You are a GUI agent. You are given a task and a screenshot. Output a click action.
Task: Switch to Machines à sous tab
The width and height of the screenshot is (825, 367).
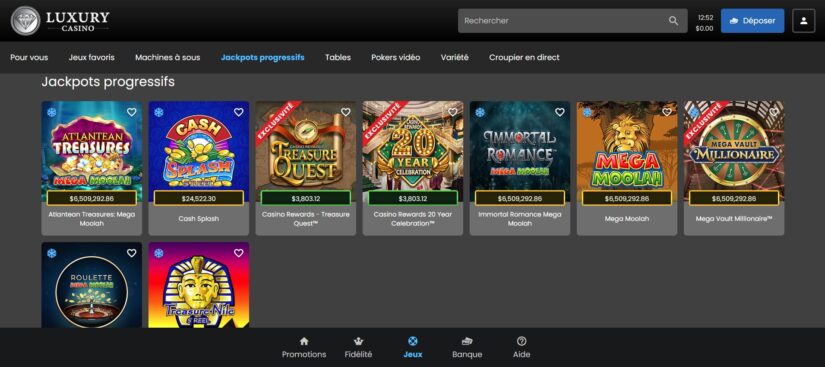click(167, 57)
